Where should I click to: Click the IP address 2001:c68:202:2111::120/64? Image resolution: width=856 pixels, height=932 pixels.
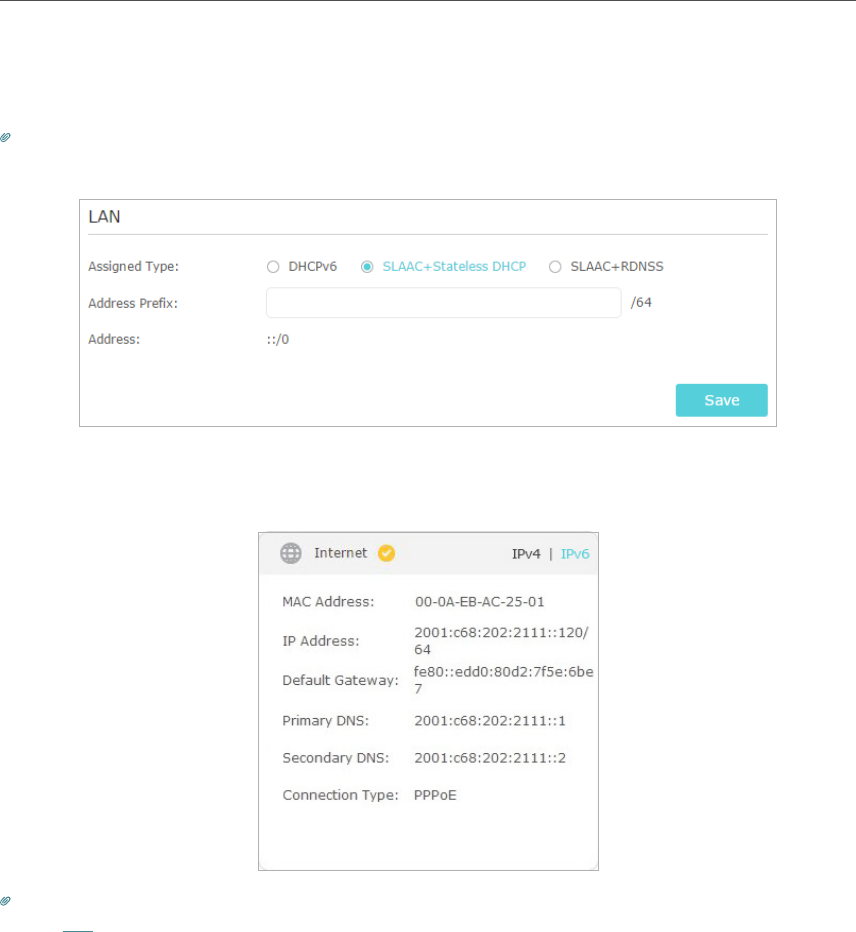pos(501,641)
